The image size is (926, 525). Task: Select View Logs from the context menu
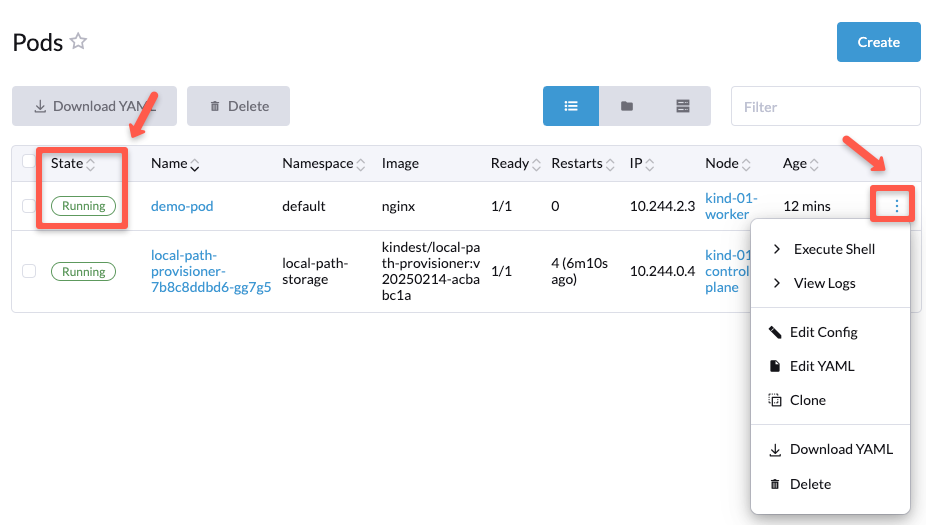coord(824,283)
